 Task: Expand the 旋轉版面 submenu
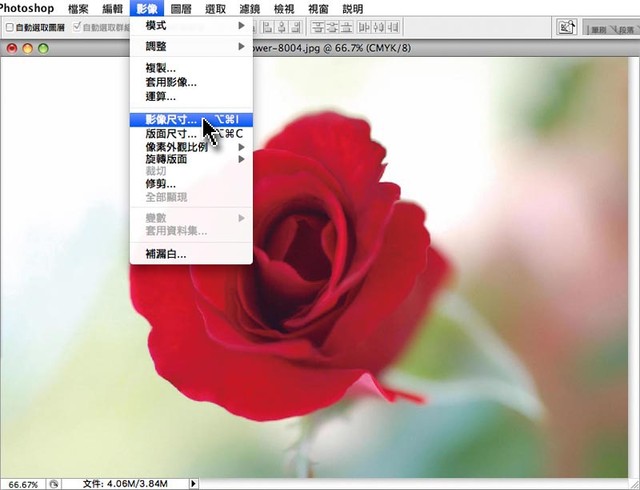pyautogui.click(x=190, y=159)
